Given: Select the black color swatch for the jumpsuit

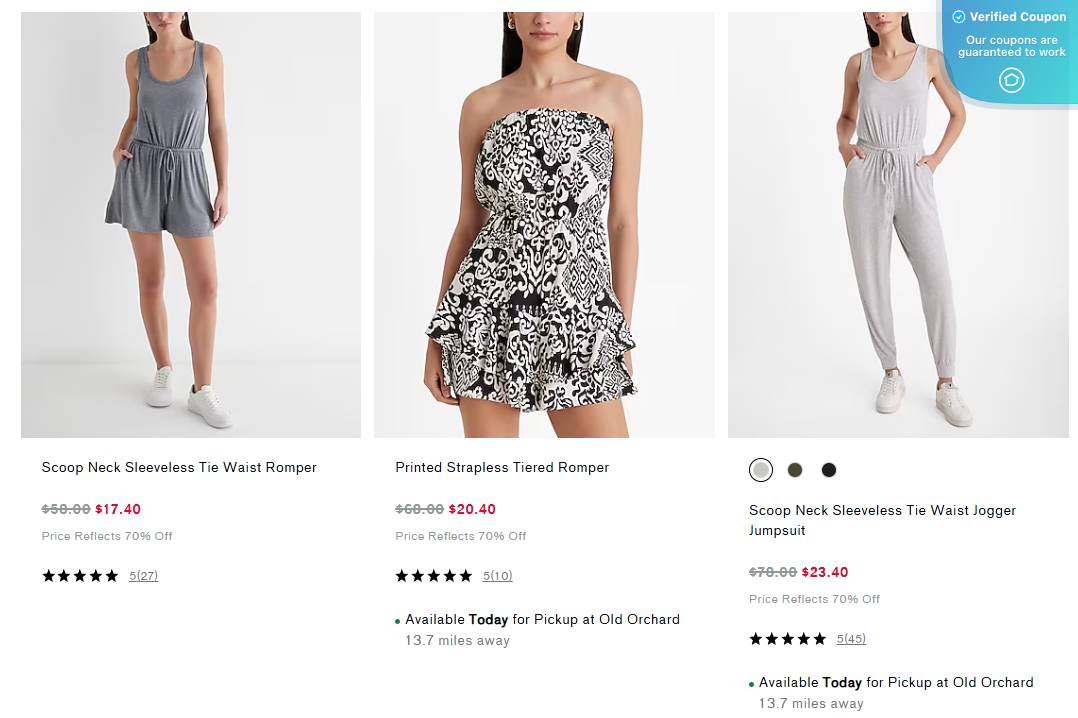Looking at the screenshot, I should pyautogui.click(x=828, y=469).
